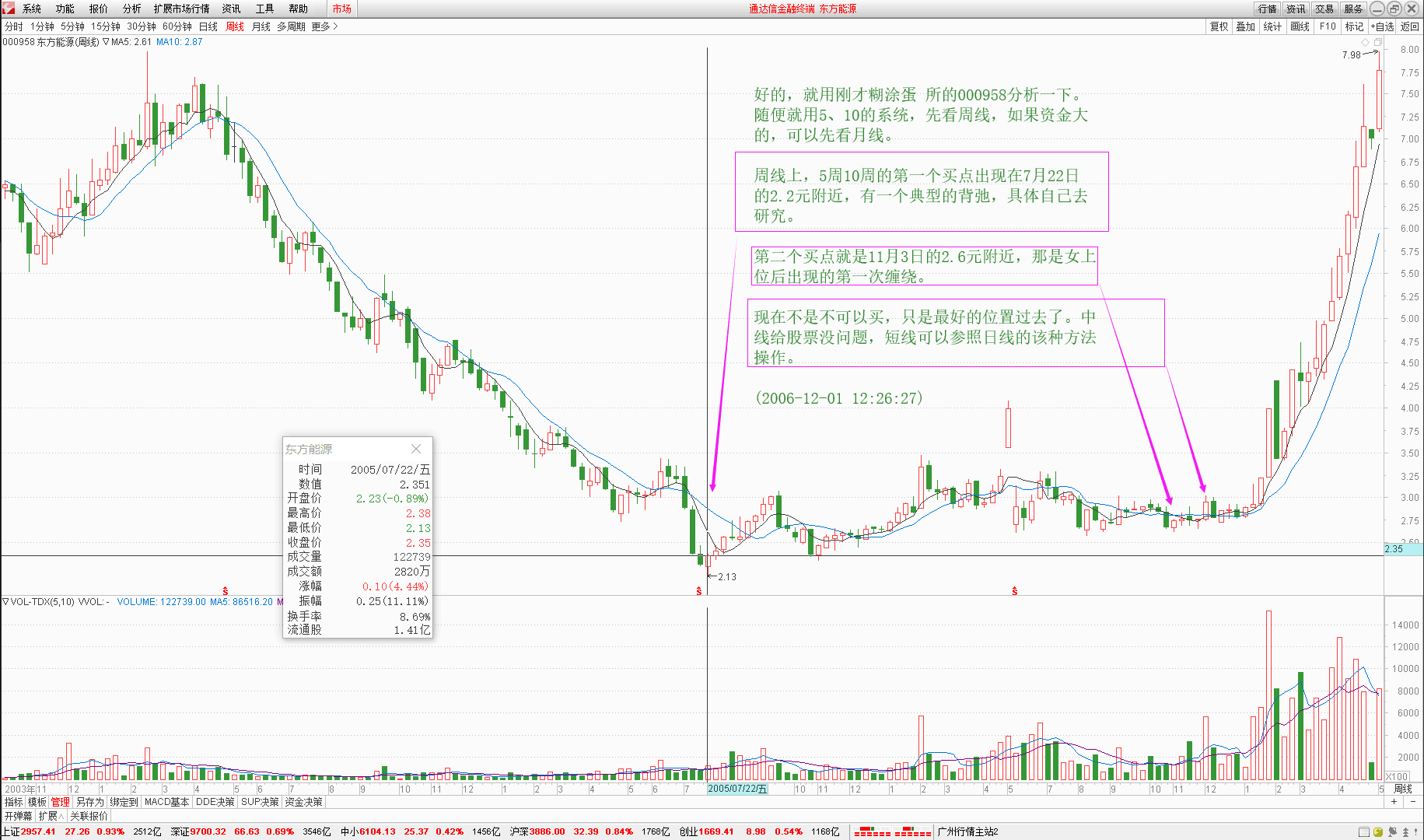
Task: Click the yellow message icon in status bar
Action: point(1378,832)
